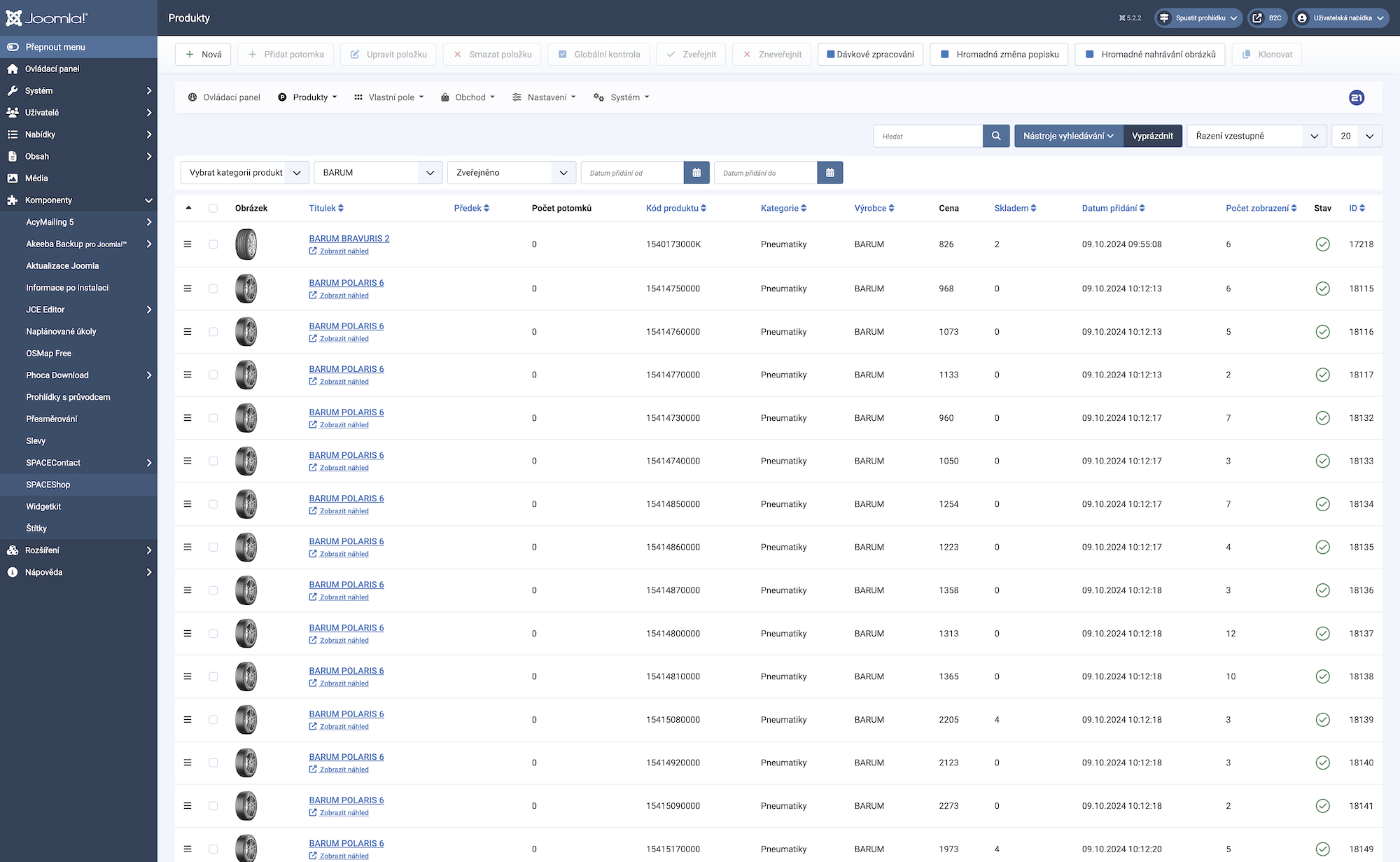Screen dimensions: 1400x862
Task: Click the Joomla version 5.2.2 indicator
Action: click(1130, 18)
